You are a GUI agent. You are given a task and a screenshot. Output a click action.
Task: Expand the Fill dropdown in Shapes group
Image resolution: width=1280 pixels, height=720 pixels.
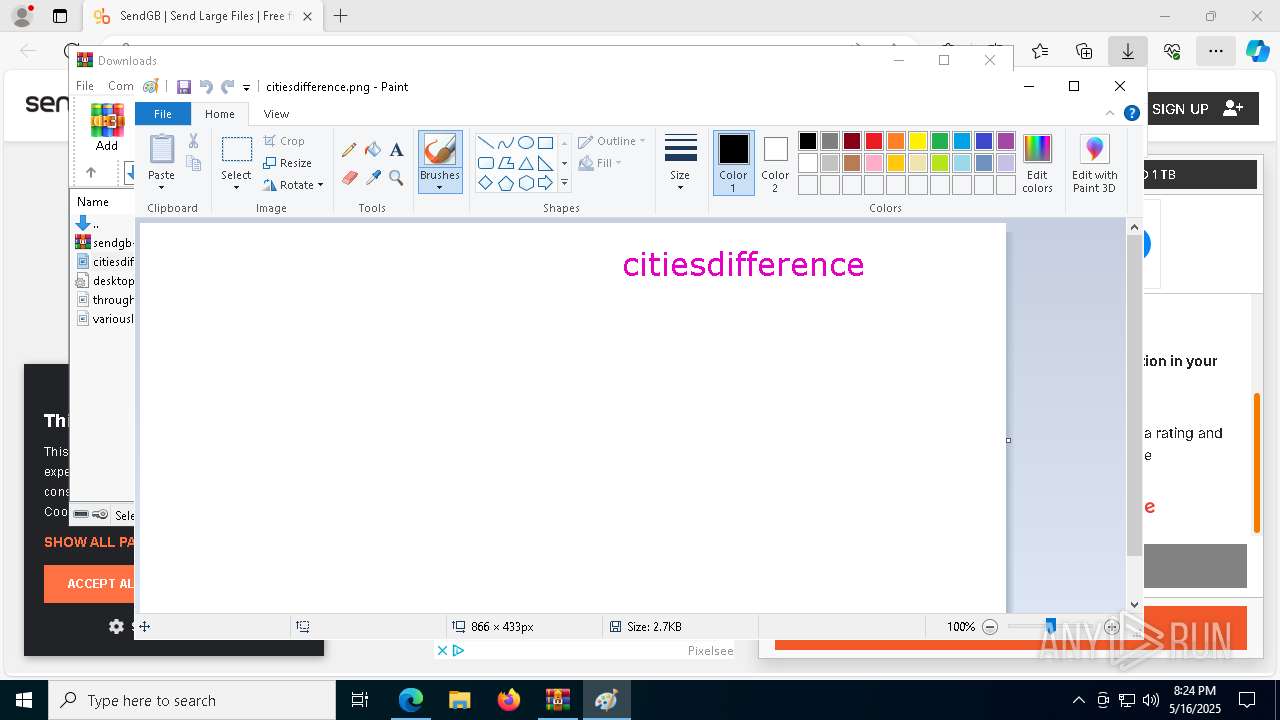pos(618,163)
